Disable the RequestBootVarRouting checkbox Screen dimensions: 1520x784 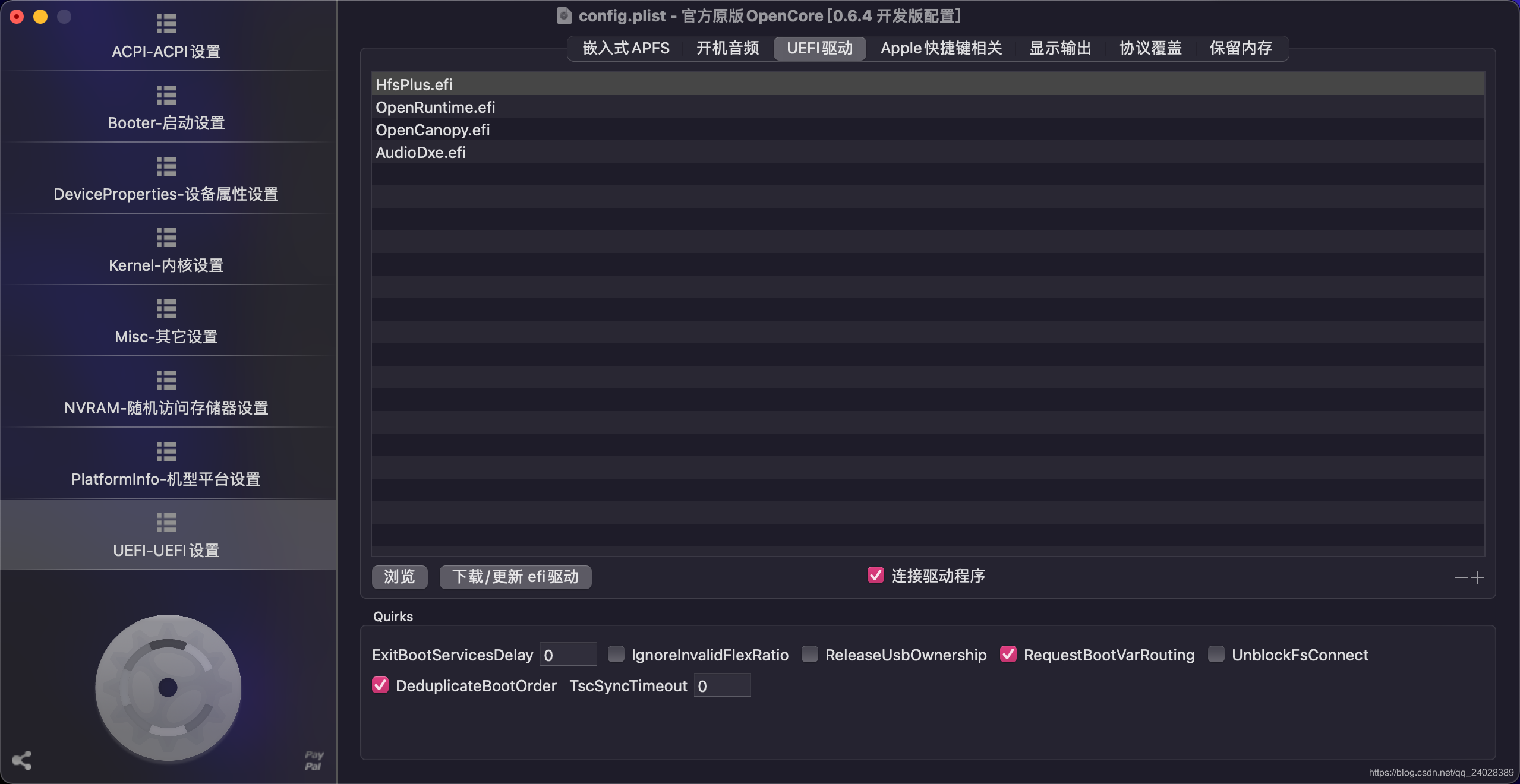tap(1008, 654)
